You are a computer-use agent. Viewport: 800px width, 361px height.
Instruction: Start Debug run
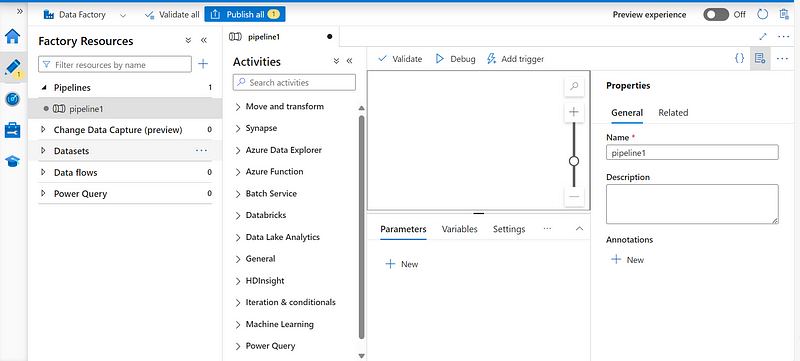pyautogui.click(x=455, y=59)
